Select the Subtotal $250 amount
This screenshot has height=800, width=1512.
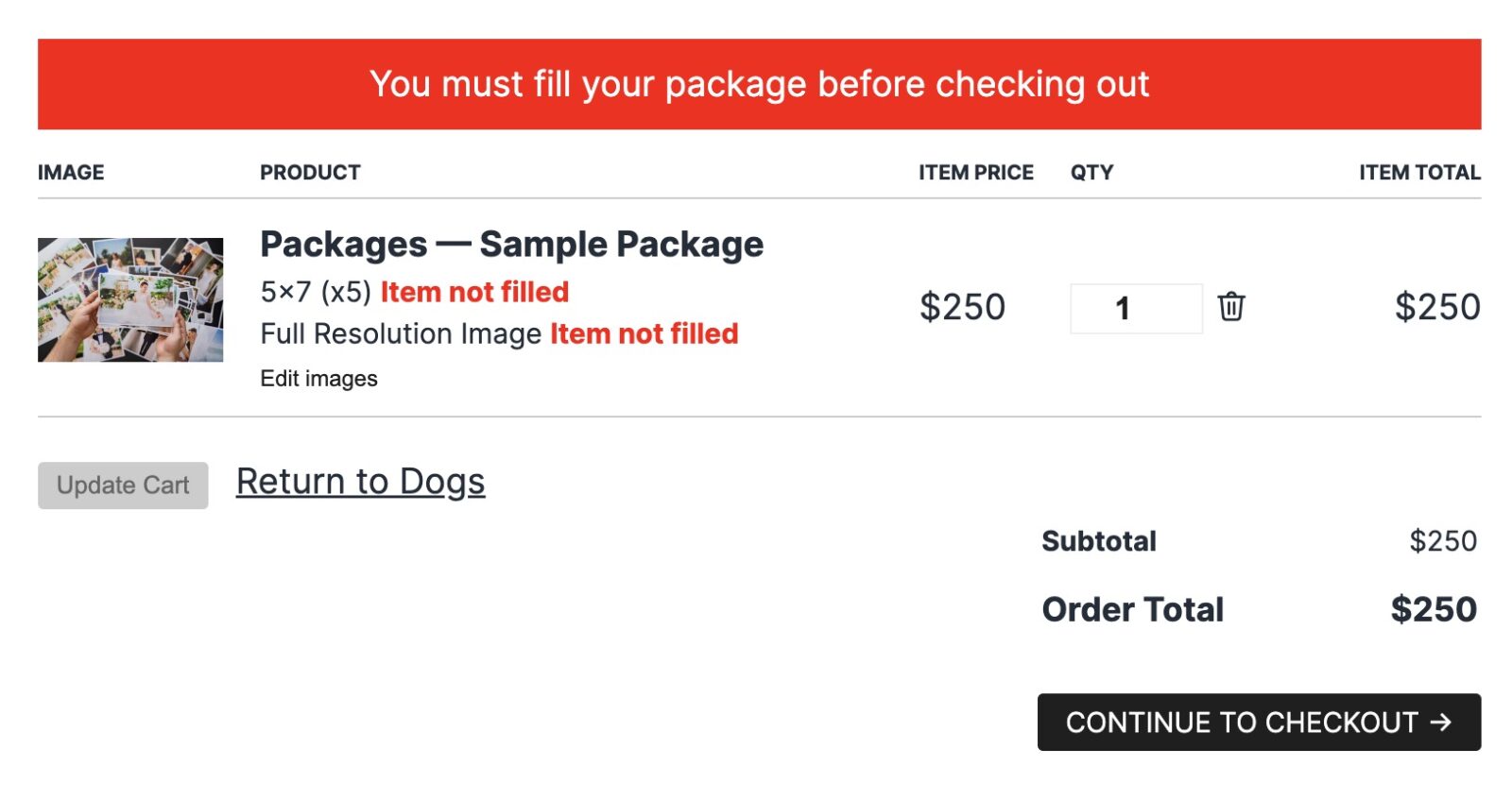coord(1443,541)
